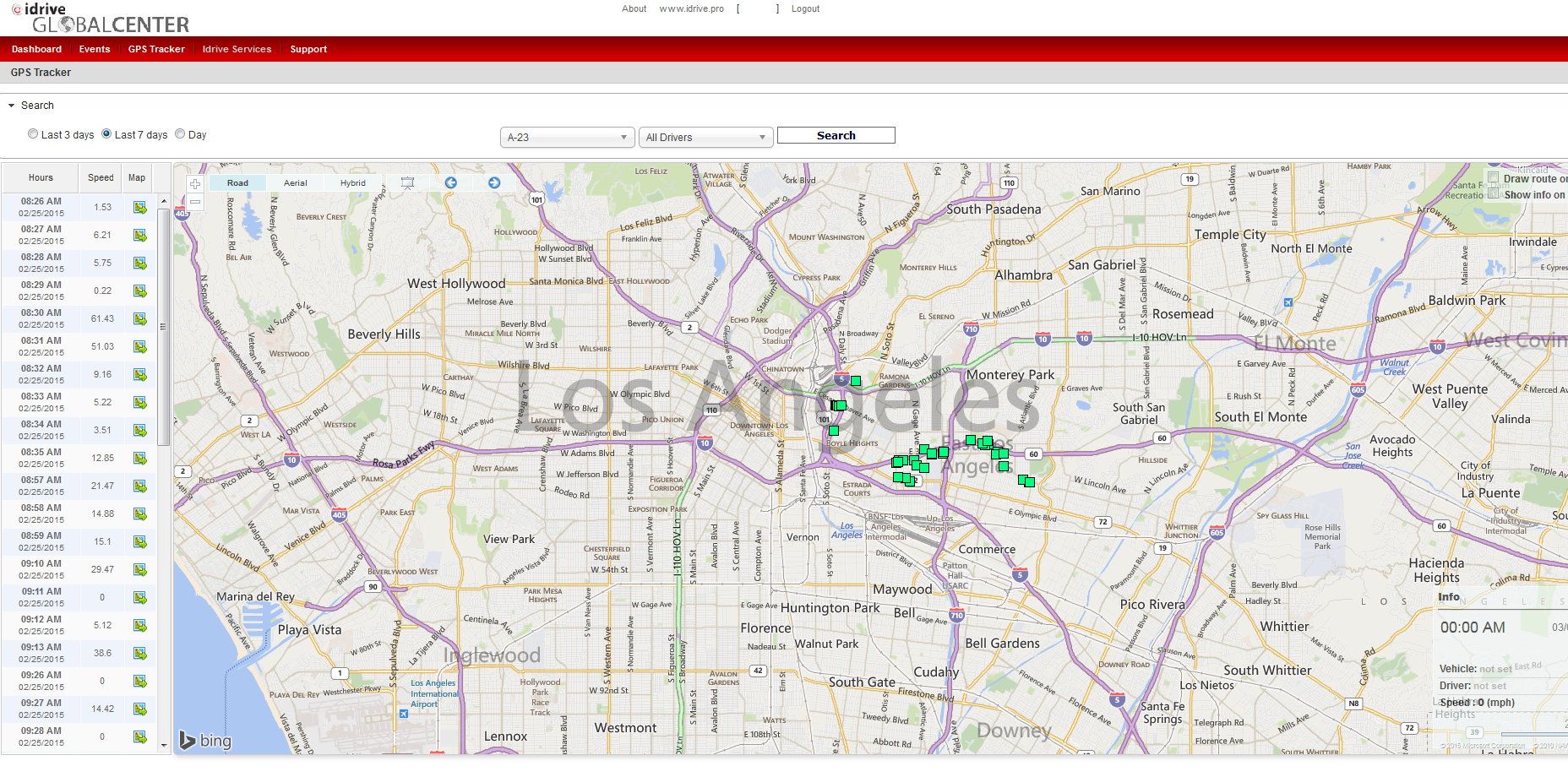Enable the Show info checkbox
Viewport: 1568px width, 777px height.
tap(1493, 194)
